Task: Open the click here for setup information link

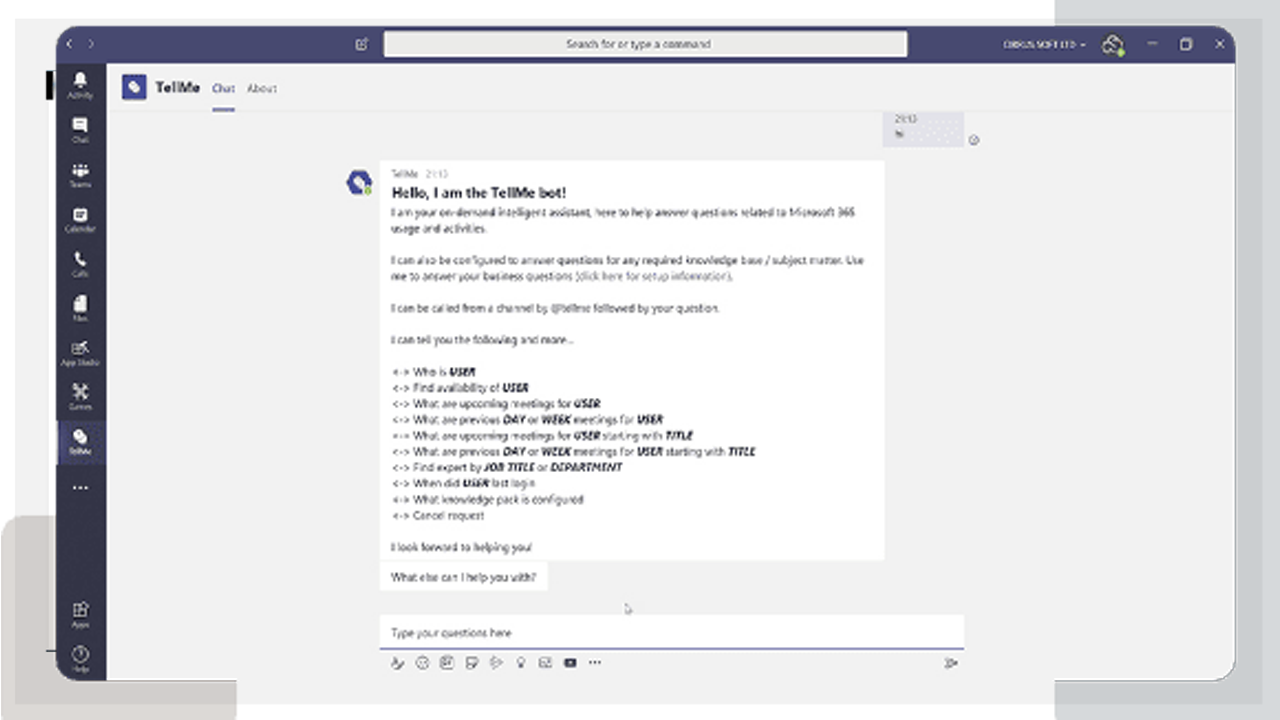Action: pyautogui.click(x=656, y=276)
